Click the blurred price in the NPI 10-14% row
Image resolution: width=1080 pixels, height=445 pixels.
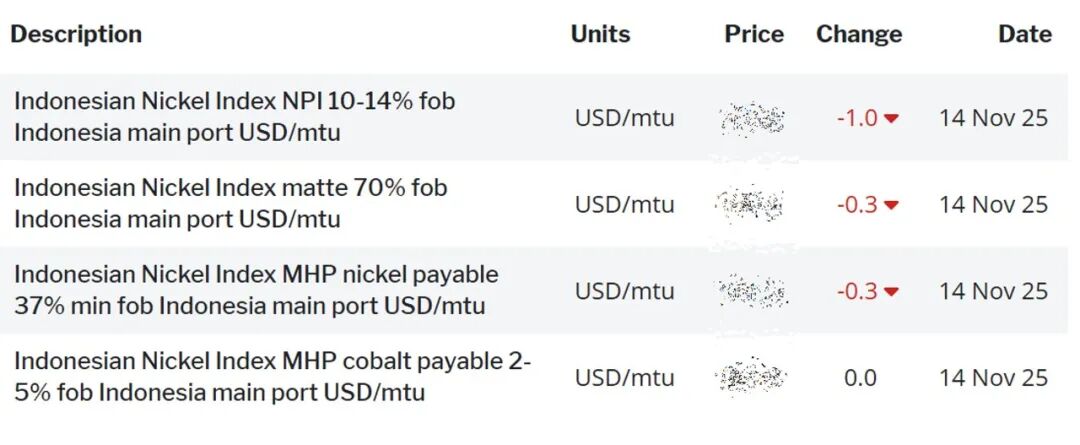pyautogui.click(x=752, y=119)
